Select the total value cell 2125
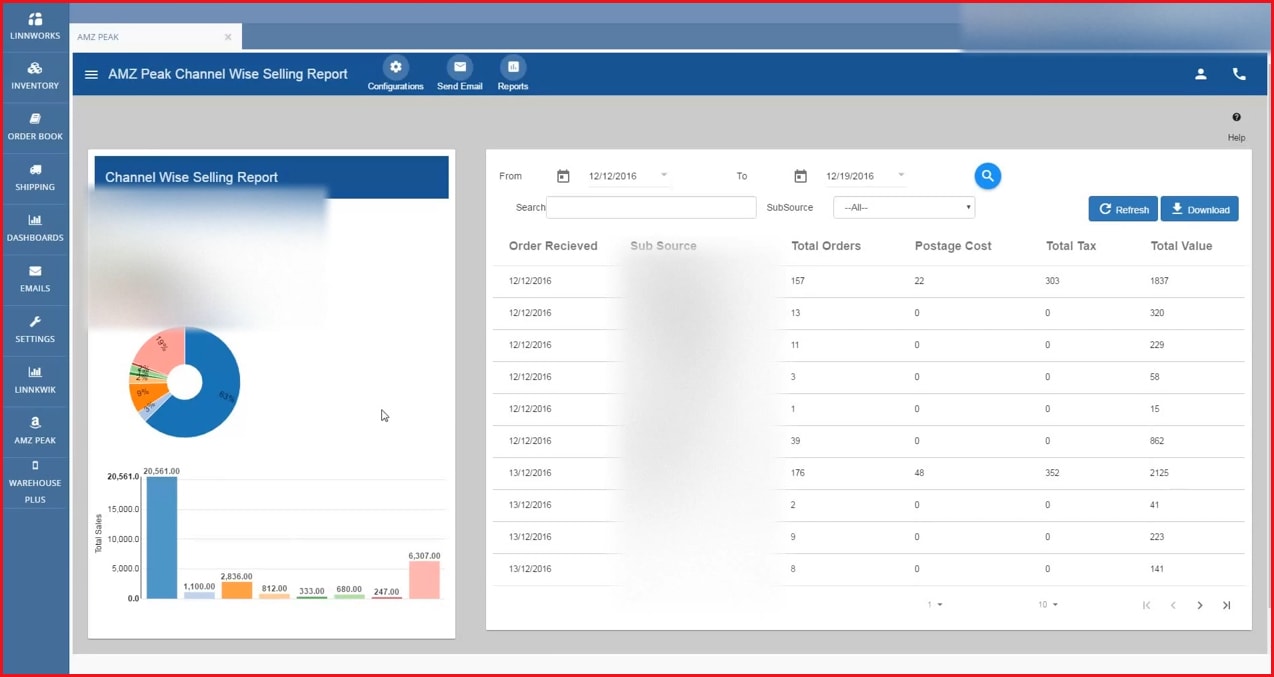1274x677 pixels. click(1160, 473)
